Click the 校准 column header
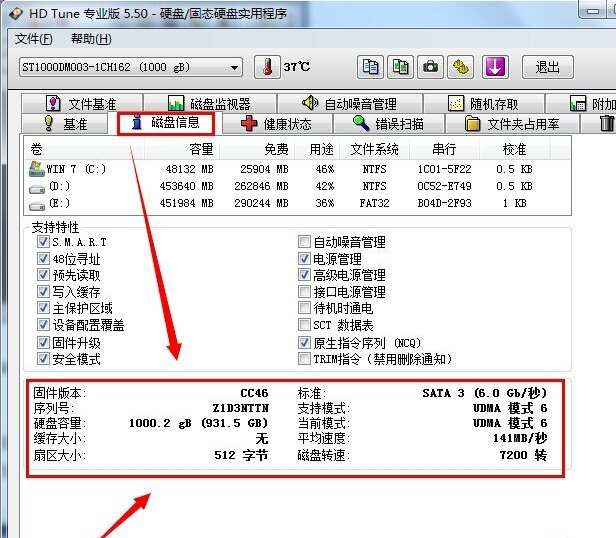 click(514, 149)
